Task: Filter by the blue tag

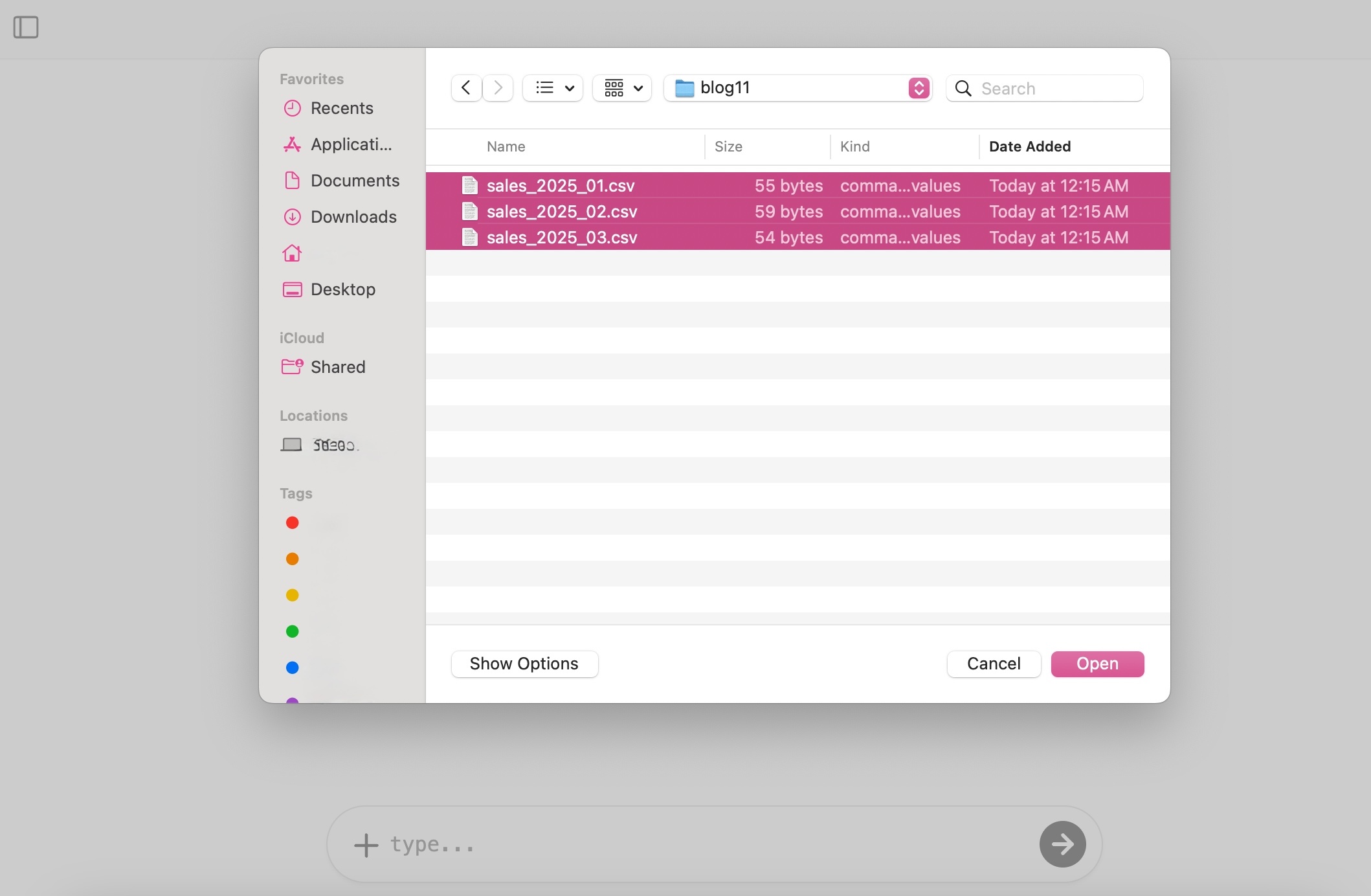Action: (x=293, y=667)
